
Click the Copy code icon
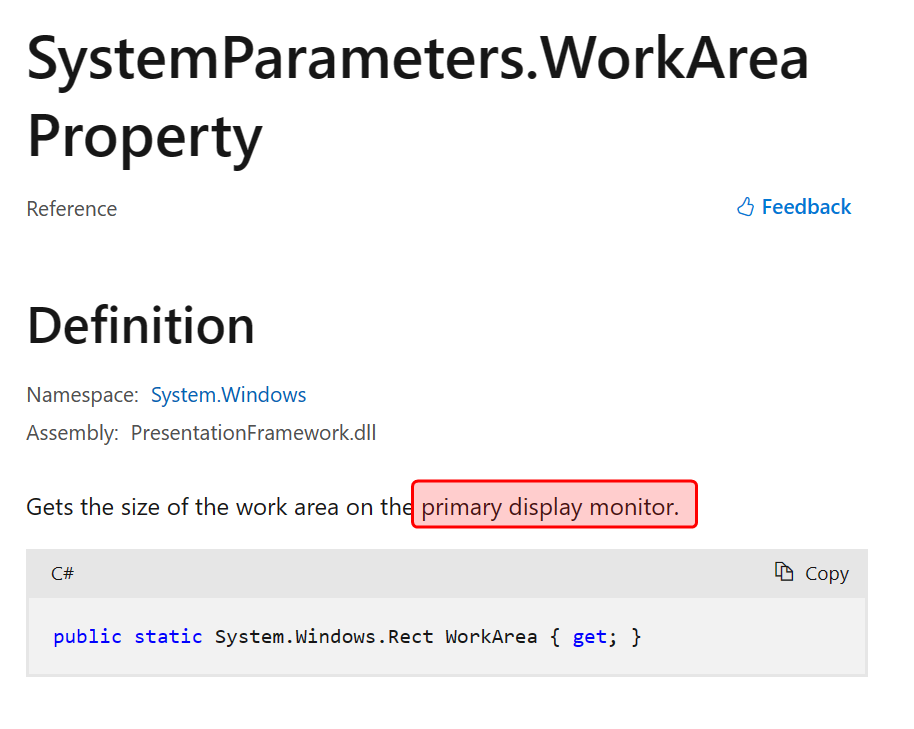(784, 572)
